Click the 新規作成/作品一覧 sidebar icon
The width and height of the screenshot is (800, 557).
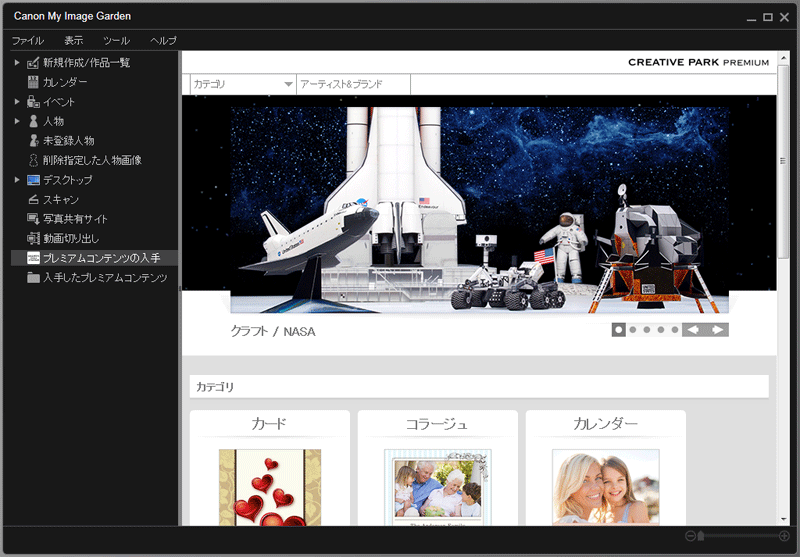coord(33,63)
